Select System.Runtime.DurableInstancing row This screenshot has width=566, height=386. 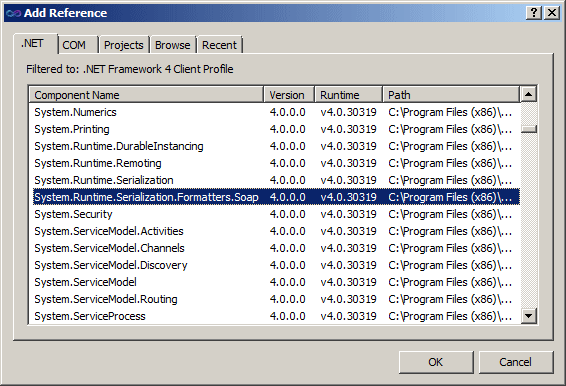(277, 146)
